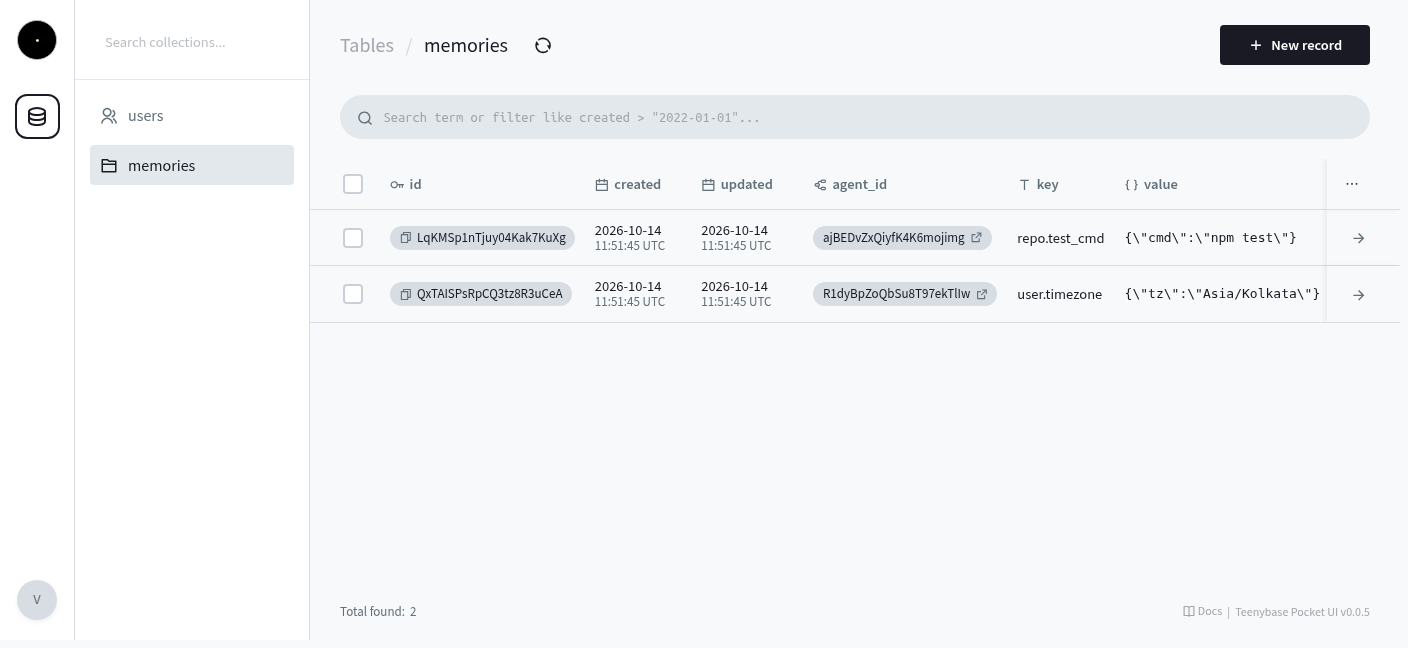This screenshot has width=1408, height=648.
Task: Click the Asia/Kolkata value cell
Action: [1222, 294]
